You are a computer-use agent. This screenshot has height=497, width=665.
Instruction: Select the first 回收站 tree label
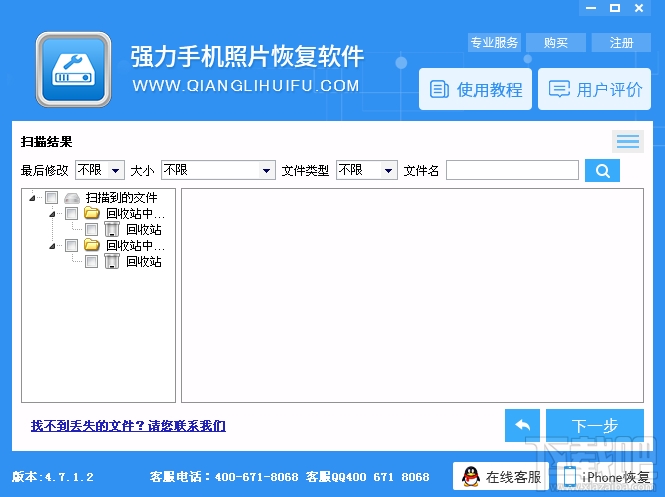144,229
